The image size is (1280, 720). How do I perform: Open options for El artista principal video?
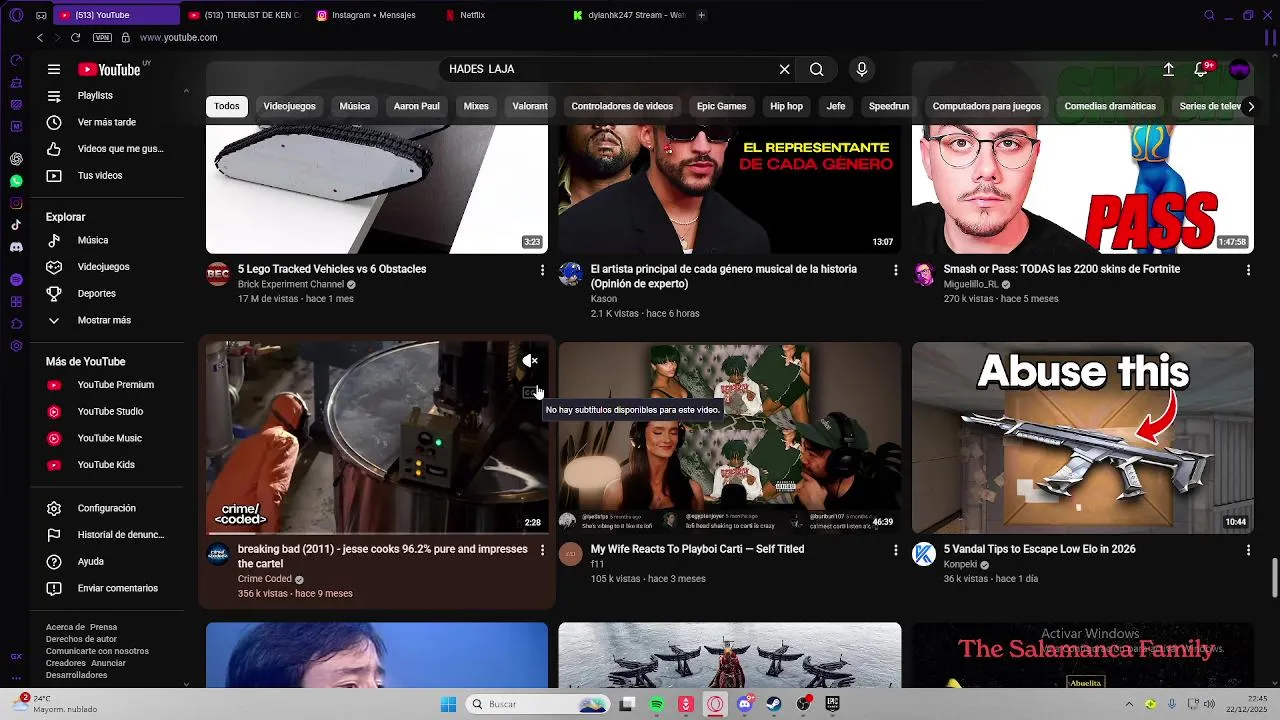[x=896, y=270]
